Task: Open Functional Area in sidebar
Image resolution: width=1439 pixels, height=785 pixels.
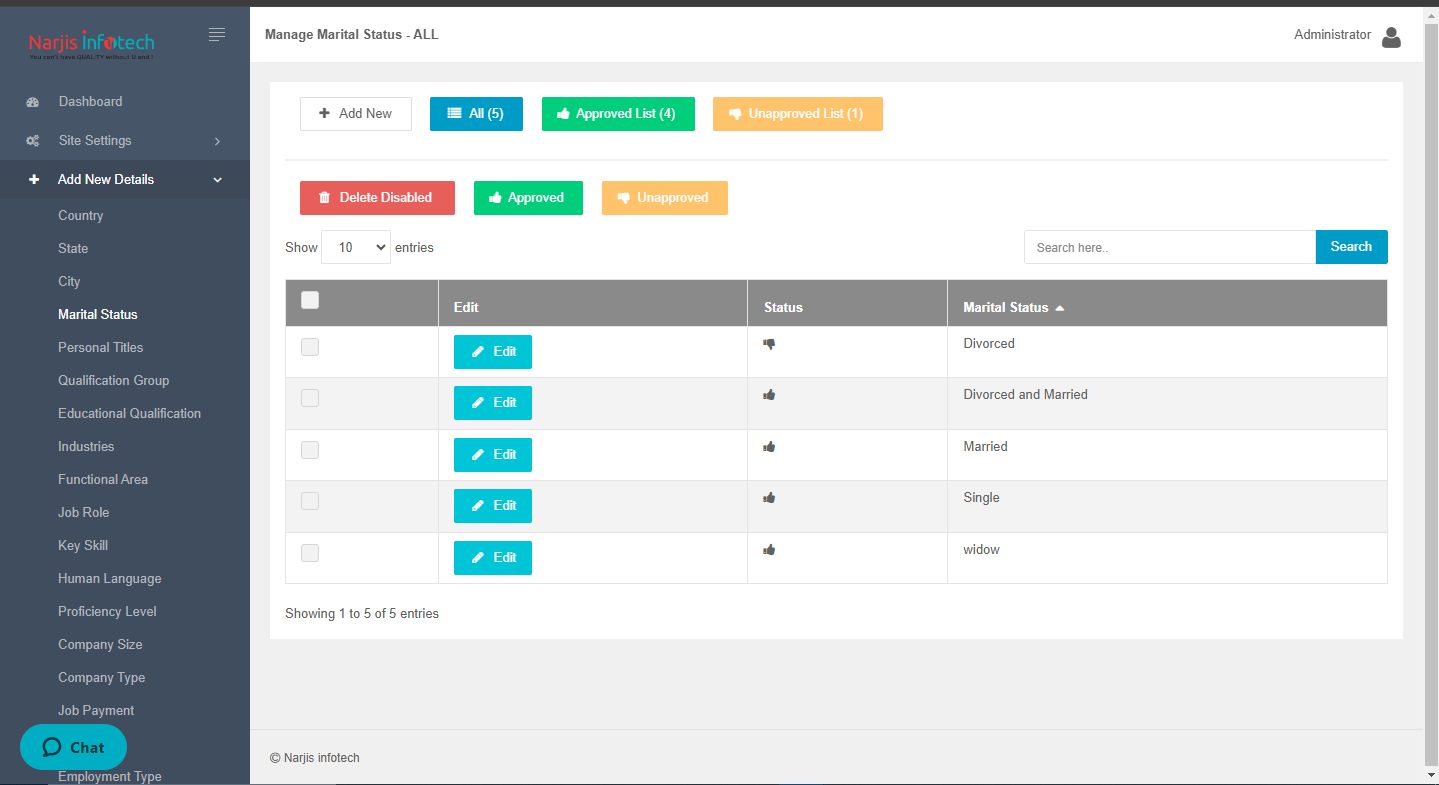Action: (103, 480)
